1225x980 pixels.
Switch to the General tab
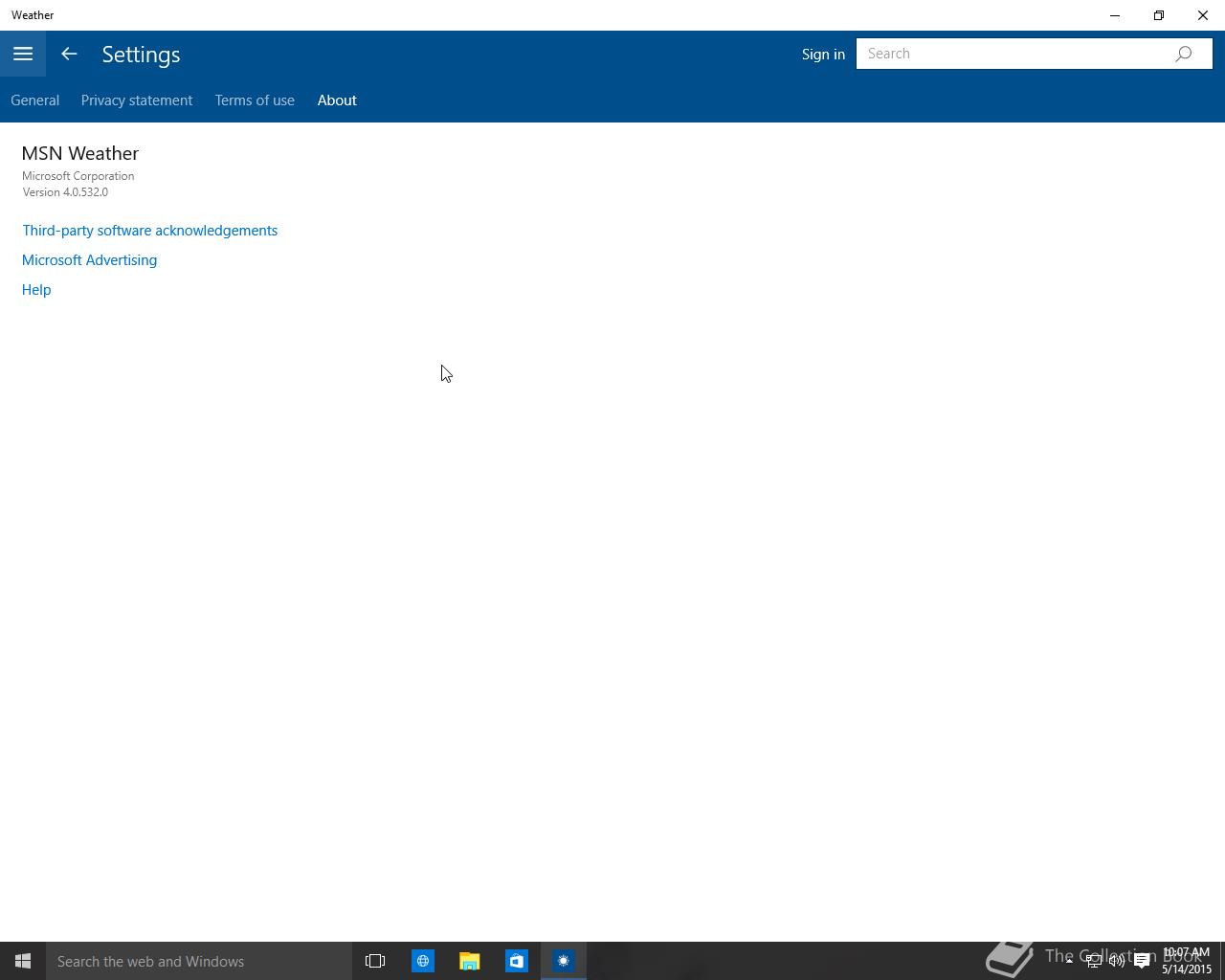[x=35, y=100]
